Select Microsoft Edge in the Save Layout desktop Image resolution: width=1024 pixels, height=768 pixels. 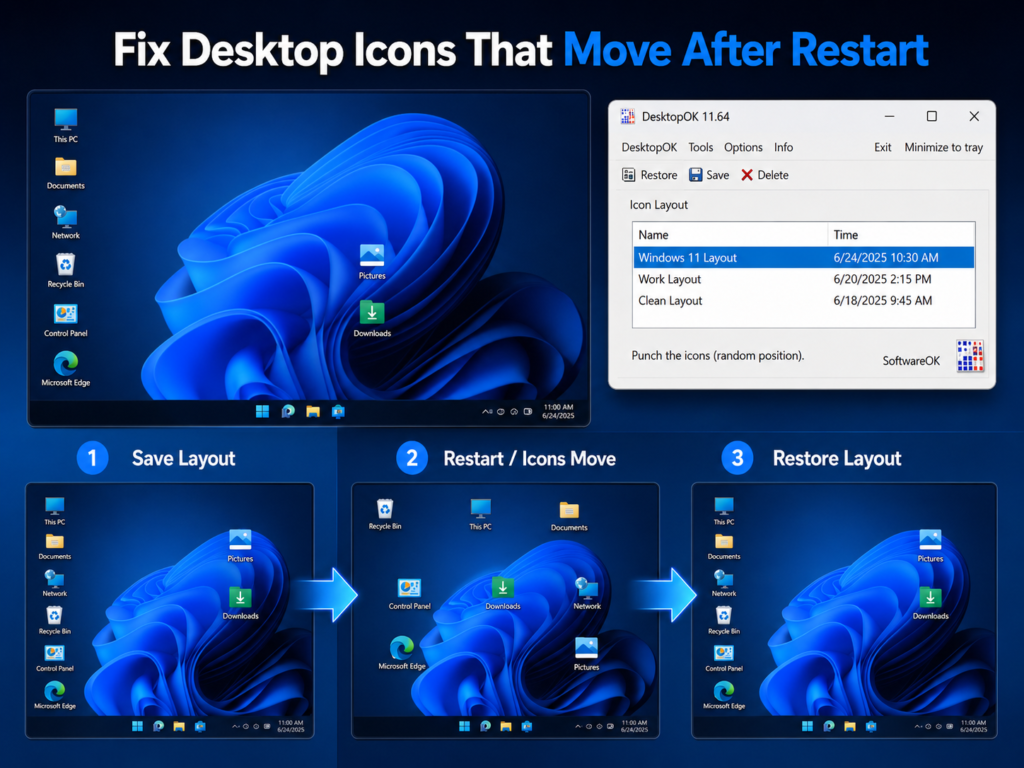click(x=55, y=695)
